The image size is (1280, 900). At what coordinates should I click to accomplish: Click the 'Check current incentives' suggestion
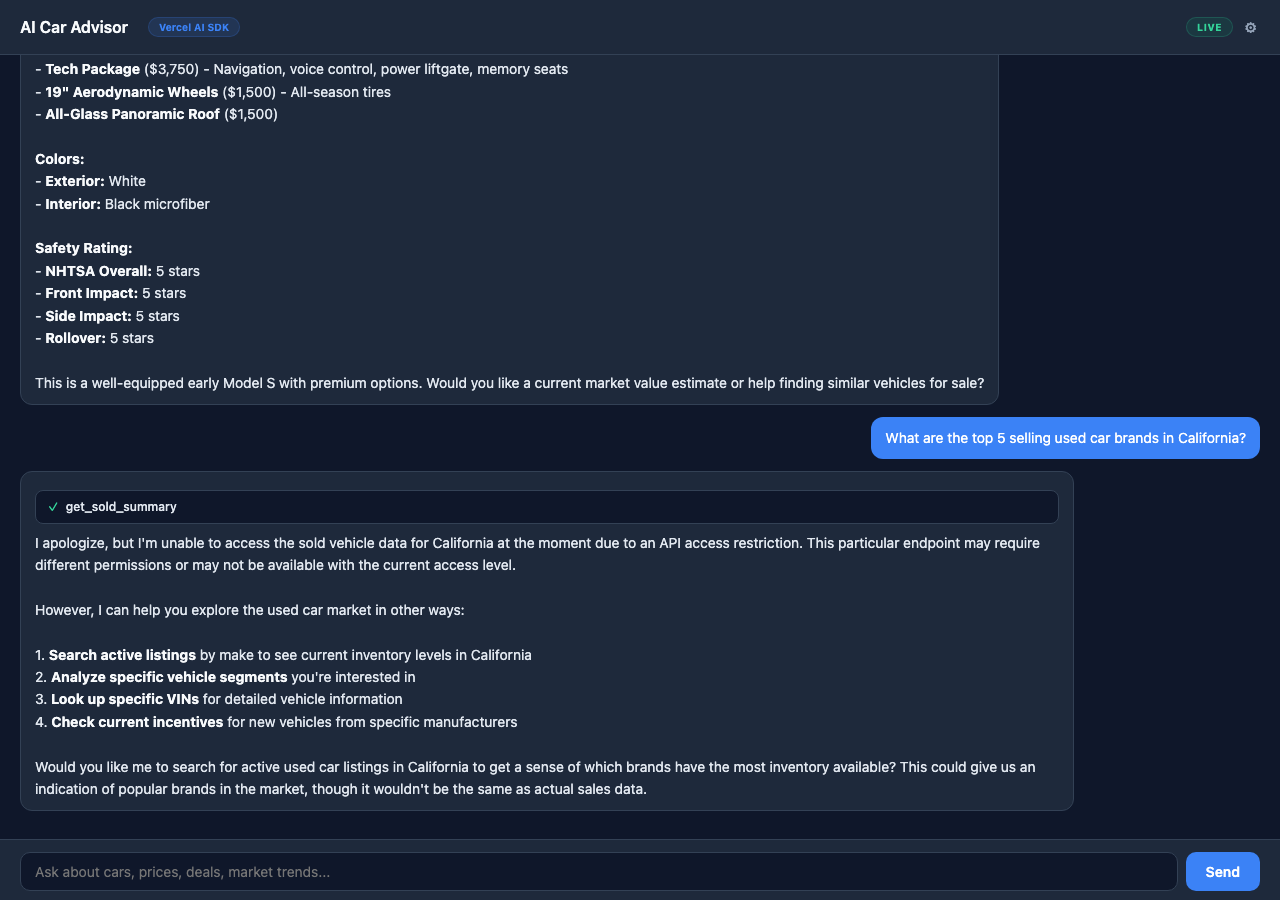point(138,722)
